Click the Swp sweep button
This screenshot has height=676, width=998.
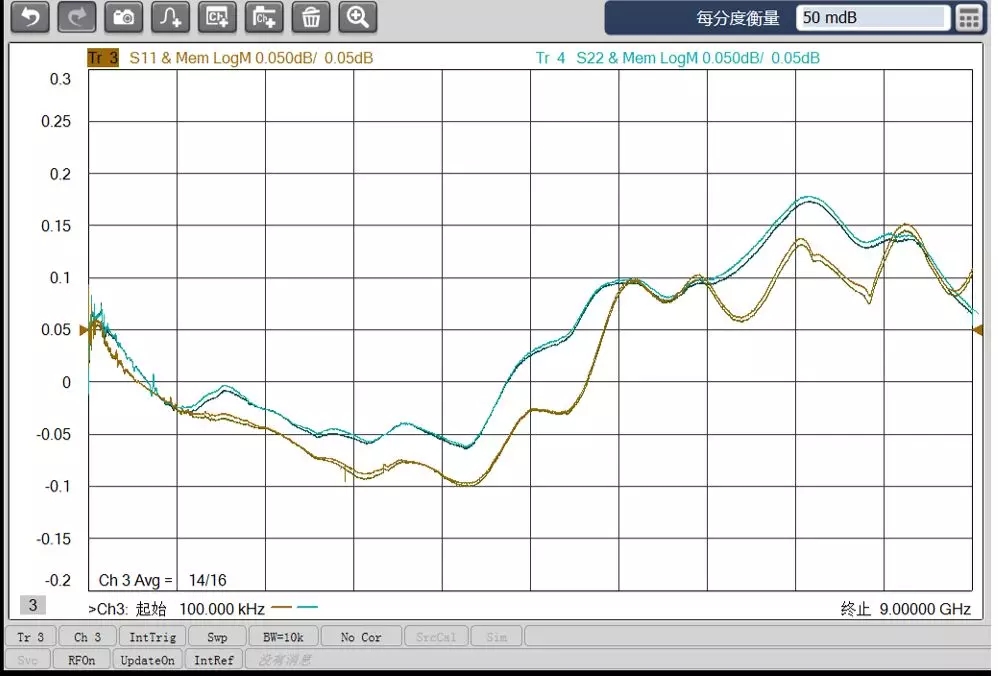coord(217,637)
